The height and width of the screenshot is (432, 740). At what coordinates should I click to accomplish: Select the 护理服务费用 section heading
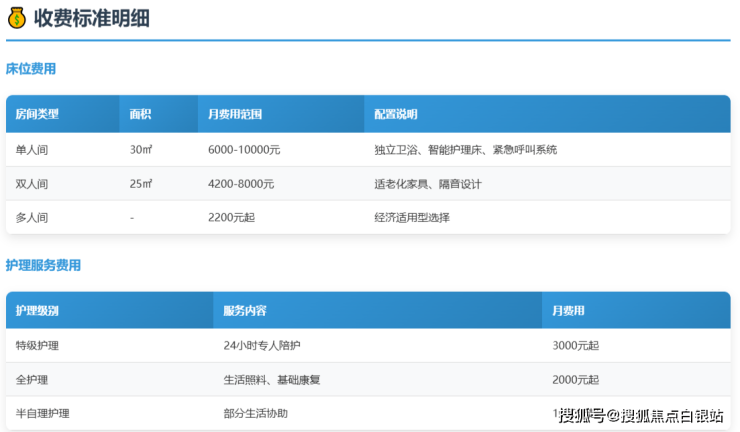[43, 265]
